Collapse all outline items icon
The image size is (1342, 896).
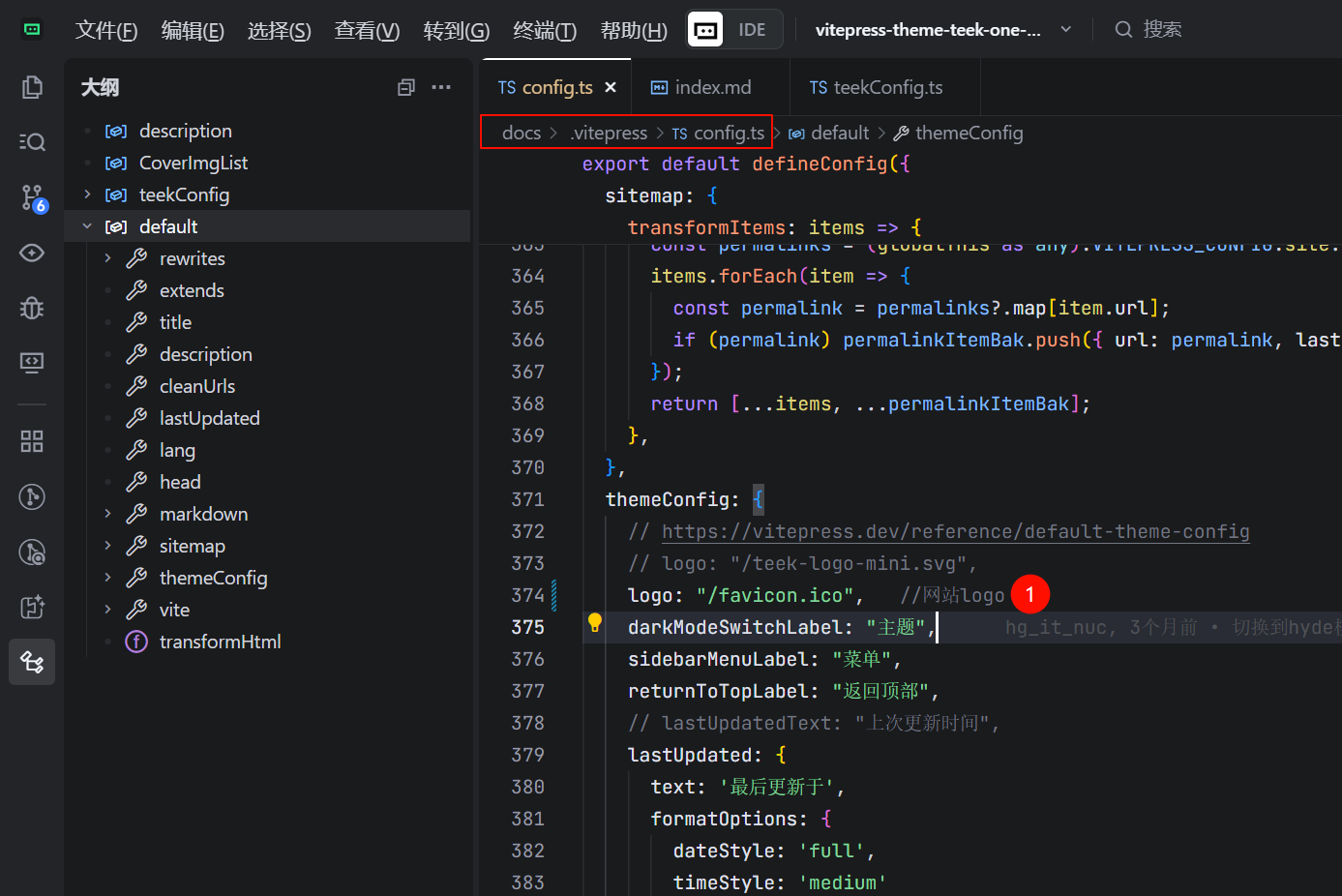[406, 87]
